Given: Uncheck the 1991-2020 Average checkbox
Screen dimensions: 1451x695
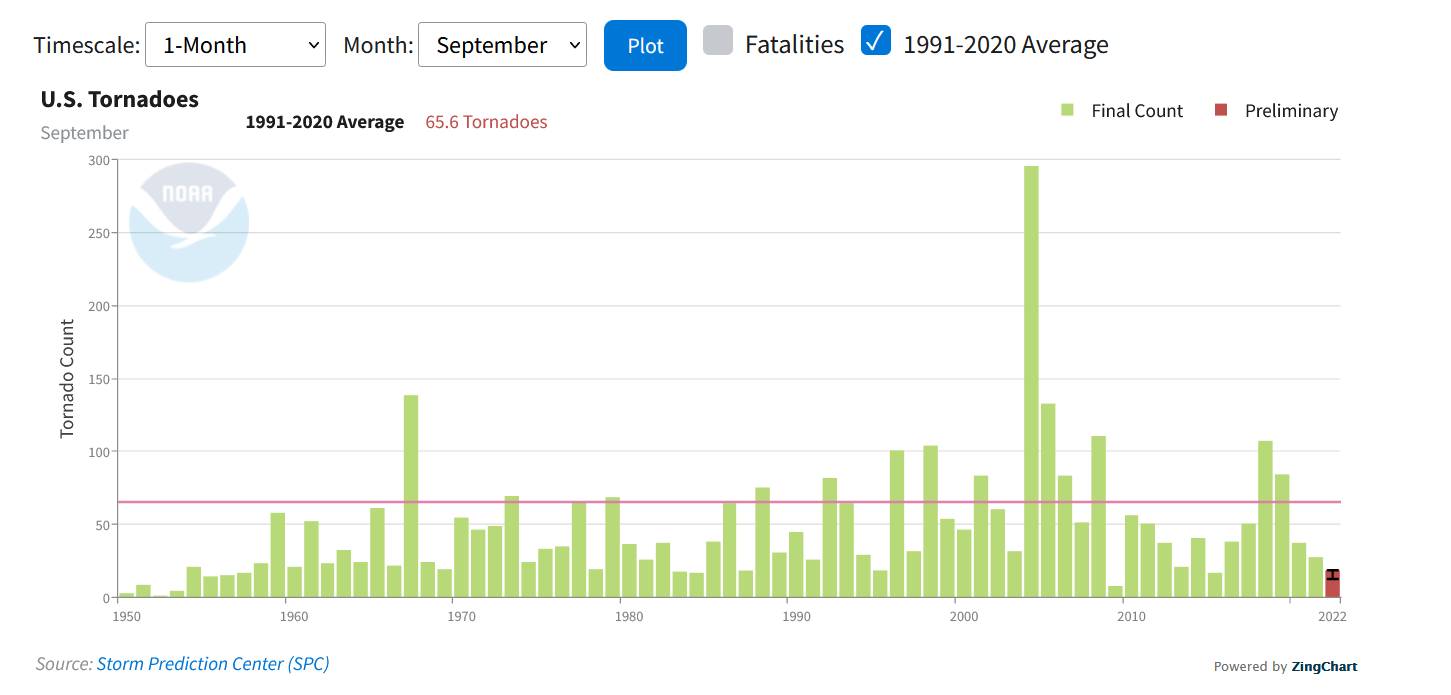Looking at the screenshot, I should [876, 42].
